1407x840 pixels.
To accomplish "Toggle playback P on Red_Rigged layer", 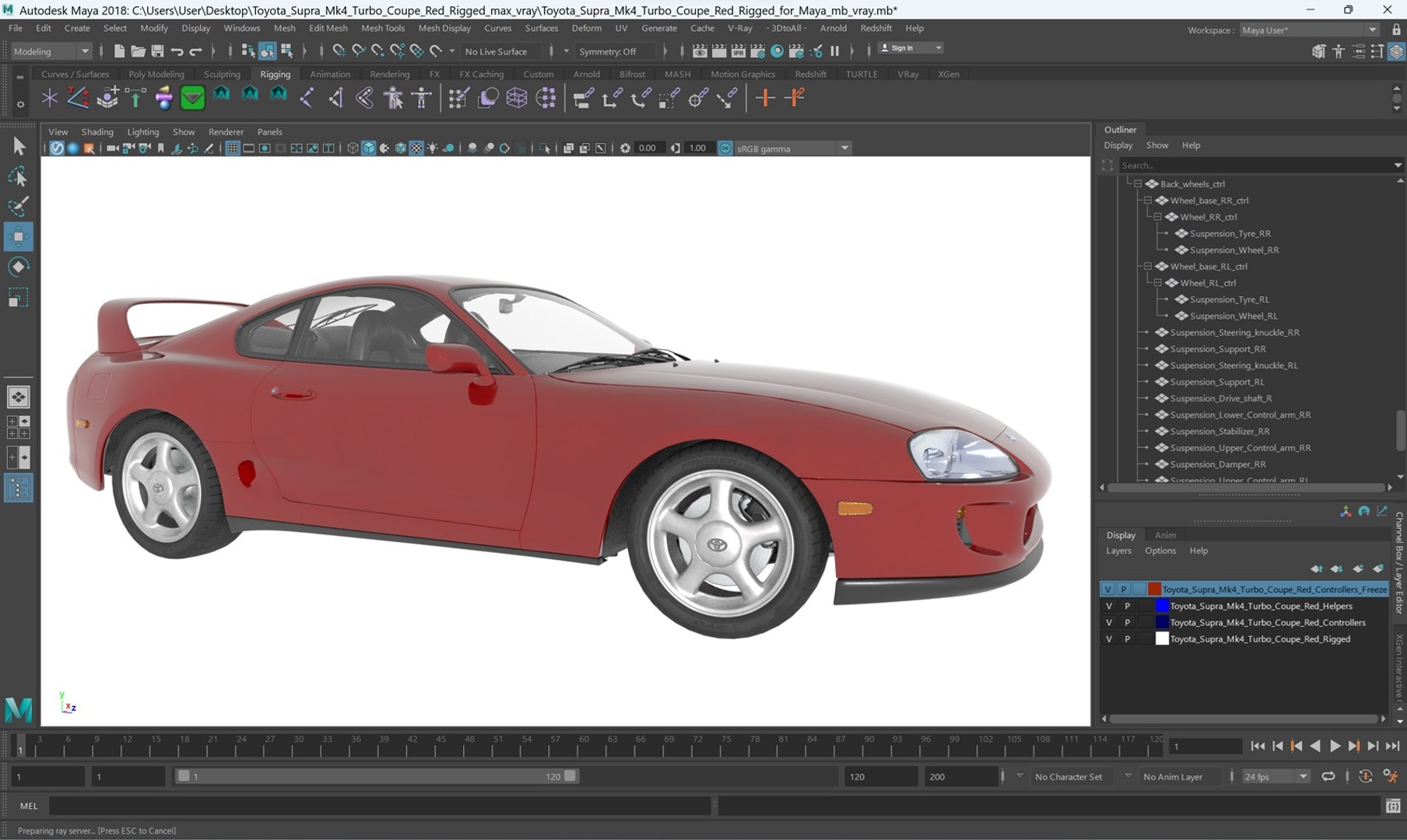I will tap(1127, 639).
